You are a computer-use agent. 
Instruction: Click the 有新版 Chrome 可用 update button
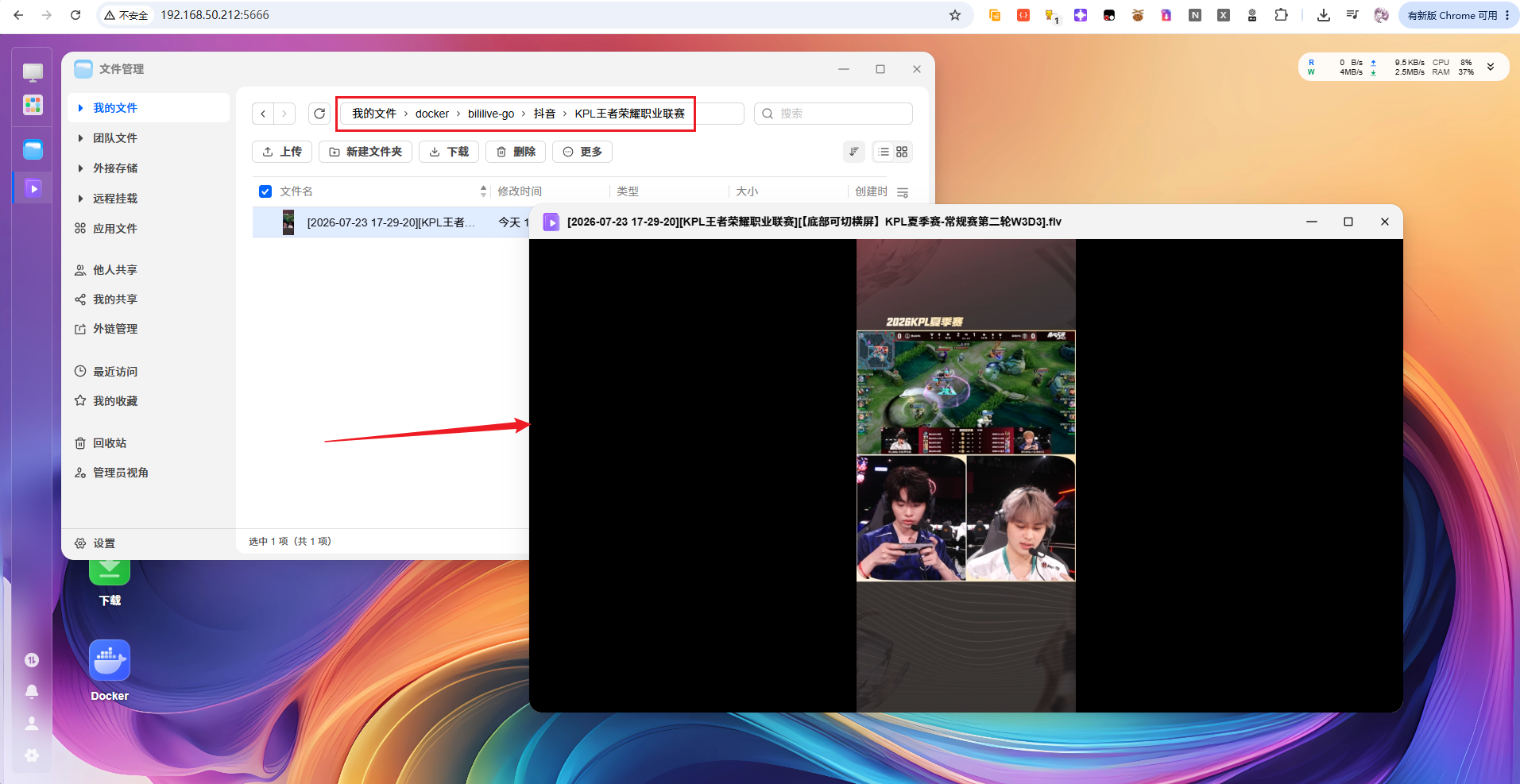point(1458,15)
